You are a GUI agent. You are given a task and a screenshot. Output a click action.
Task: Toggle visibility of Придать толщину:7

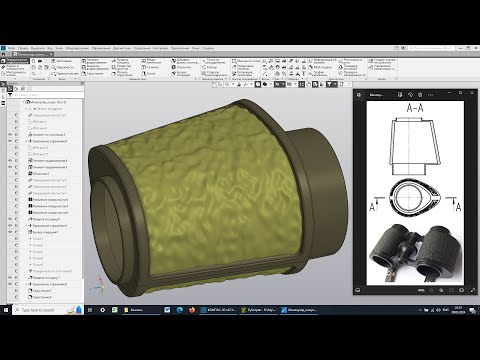point(10,278)
